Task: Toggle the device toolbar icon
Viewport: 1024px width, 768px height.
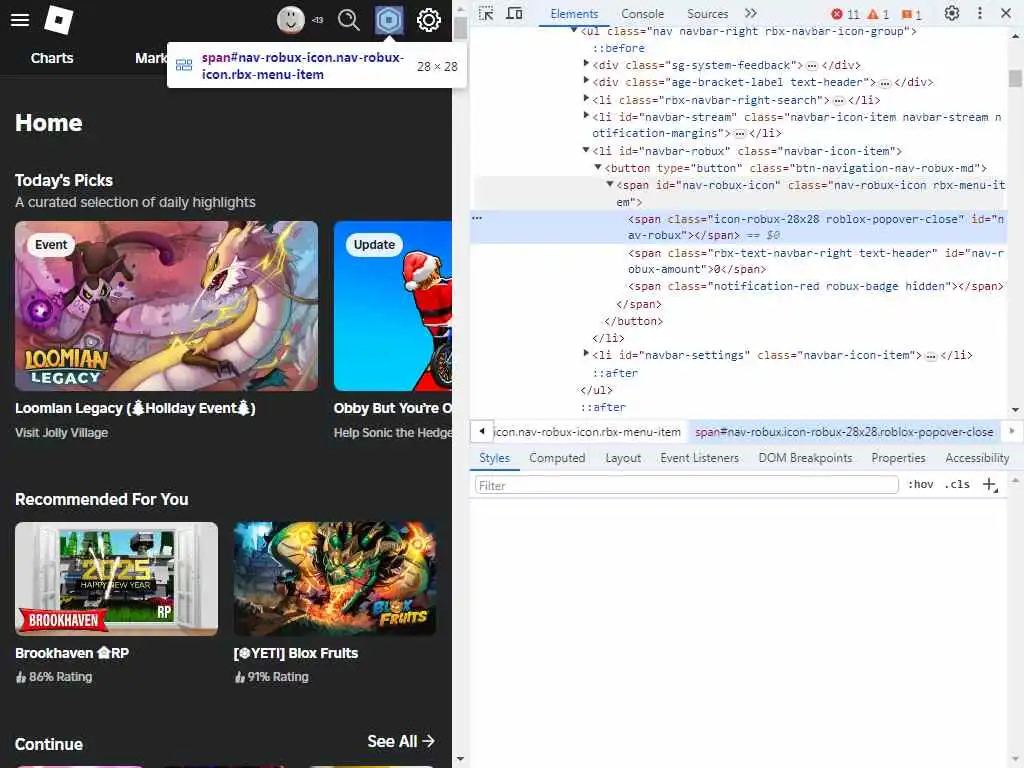Action: click(515, 13)
